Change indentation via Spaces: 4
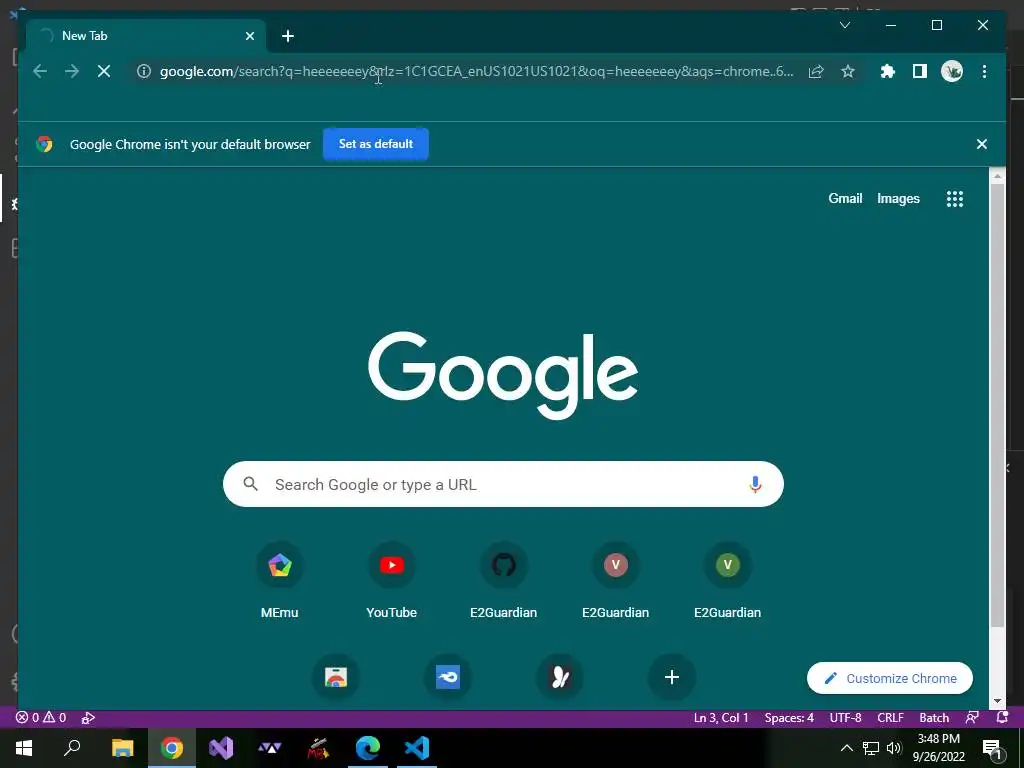The width and height of the screenshot is (1024, 768). click(x=789, y=718)
